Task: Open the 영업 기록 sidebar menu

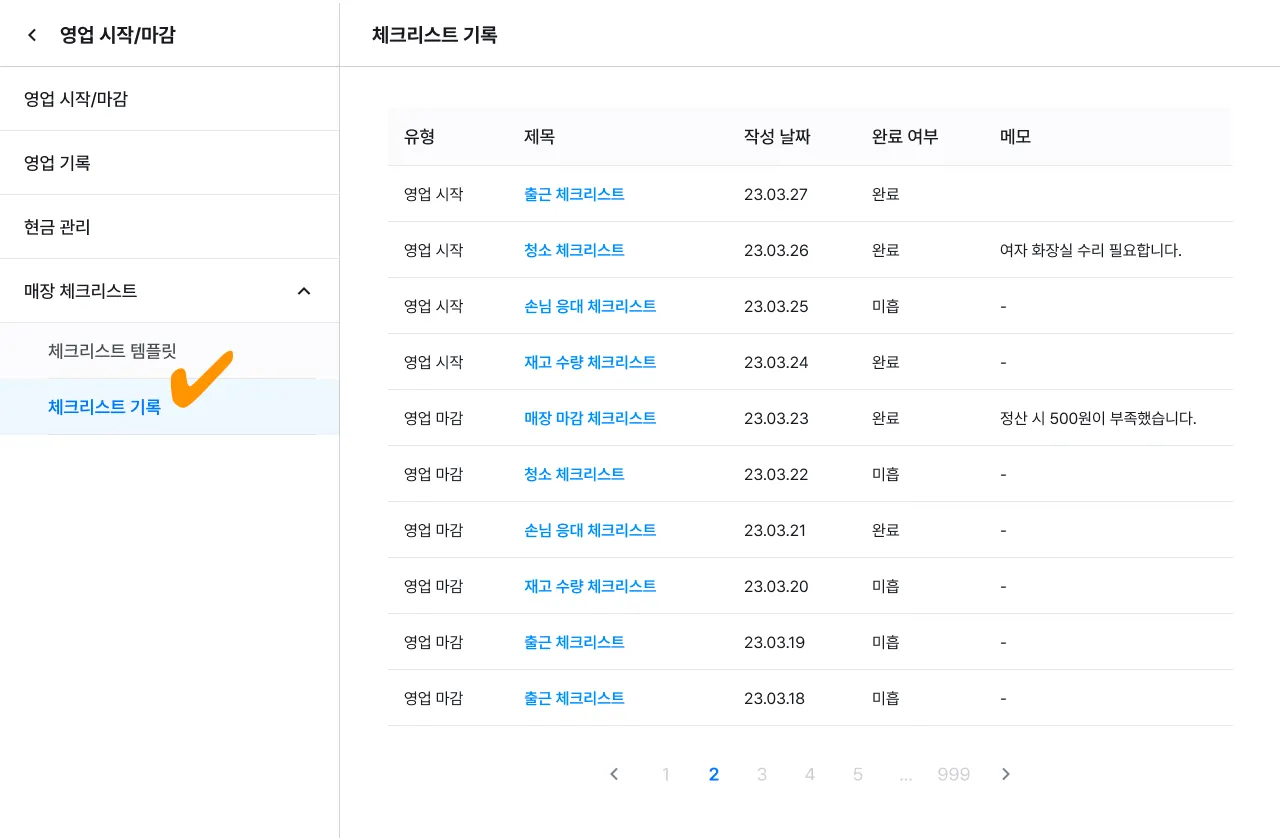Action: [58, 163]
